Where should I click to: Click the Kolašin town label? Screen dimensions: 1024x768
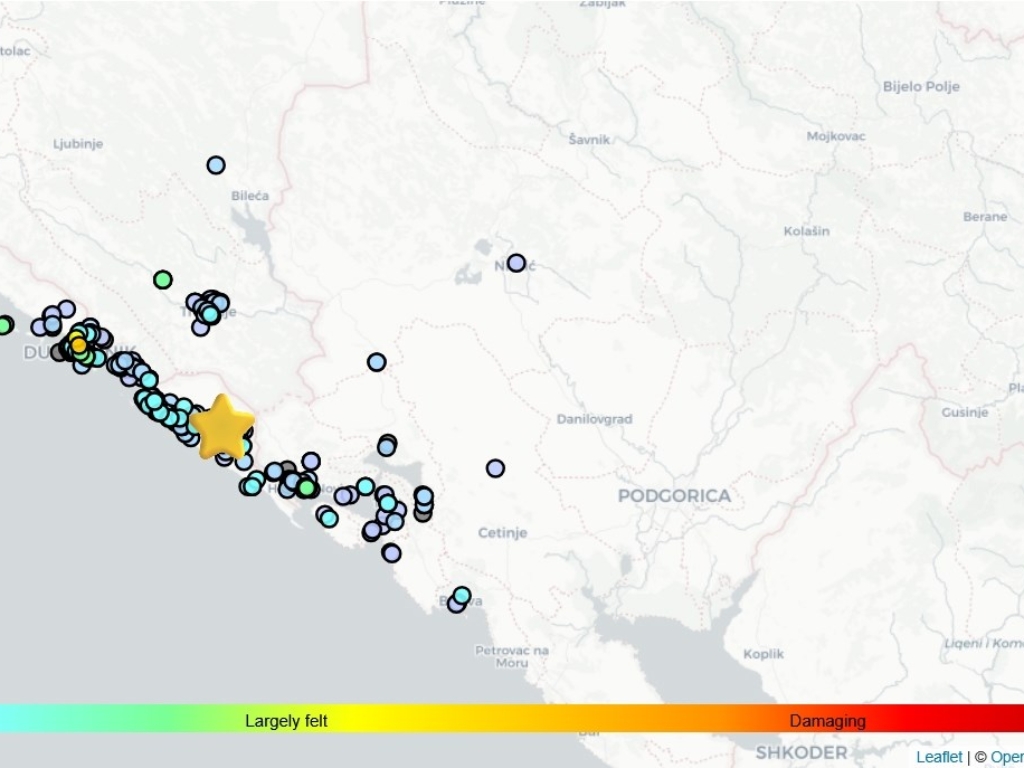[807, 231]
